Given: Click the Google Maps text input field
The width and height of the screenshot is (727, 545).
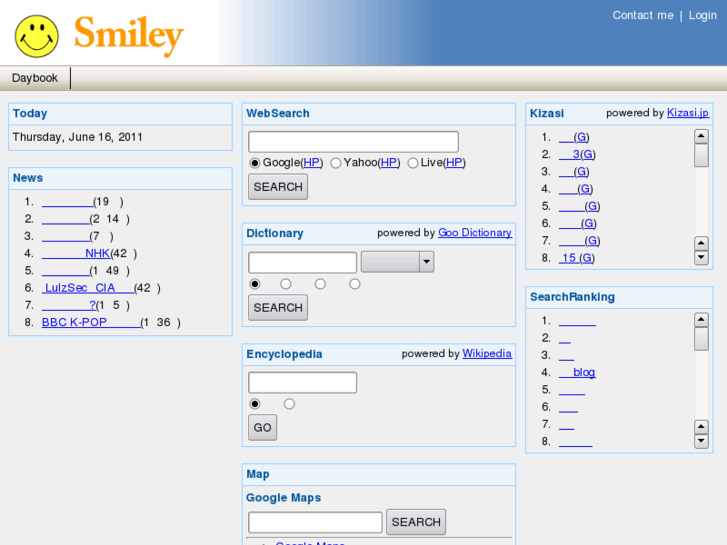Looking at the screenshot, I should tap(315, 522).
